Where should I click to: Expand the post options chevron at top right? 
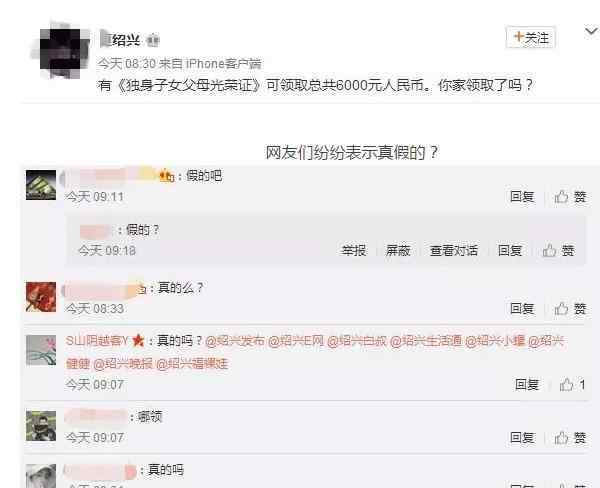(592, 31)
